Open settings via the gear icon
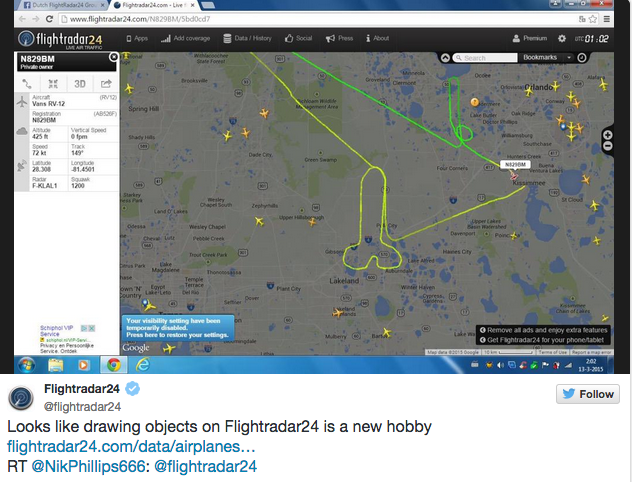 [x=561, y=38]
